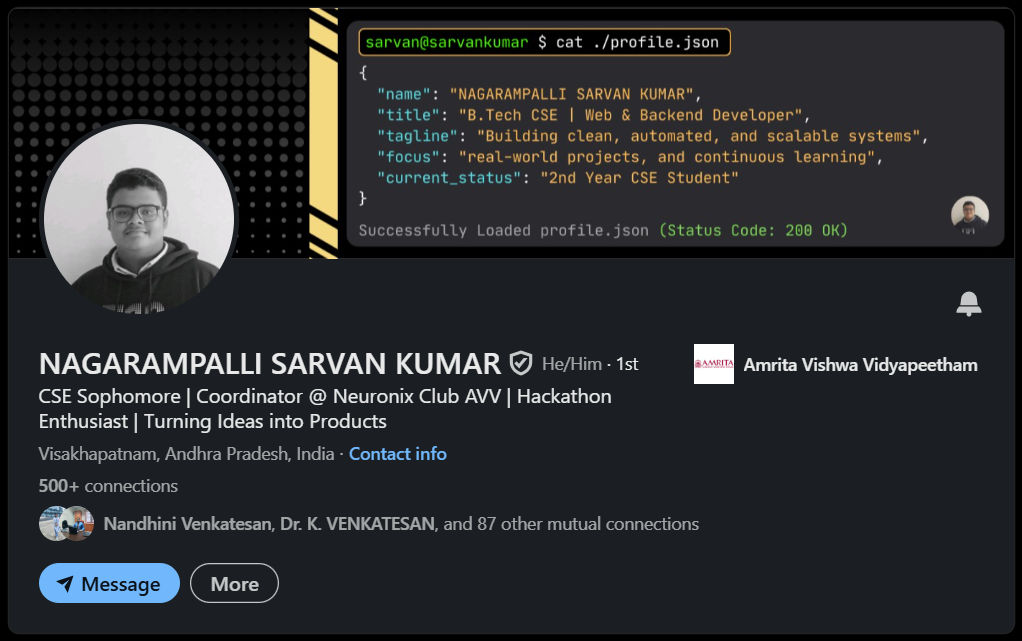Click the banner "tagline" JSON line
The image size is (1022, 641).
[x=652, y=136]
